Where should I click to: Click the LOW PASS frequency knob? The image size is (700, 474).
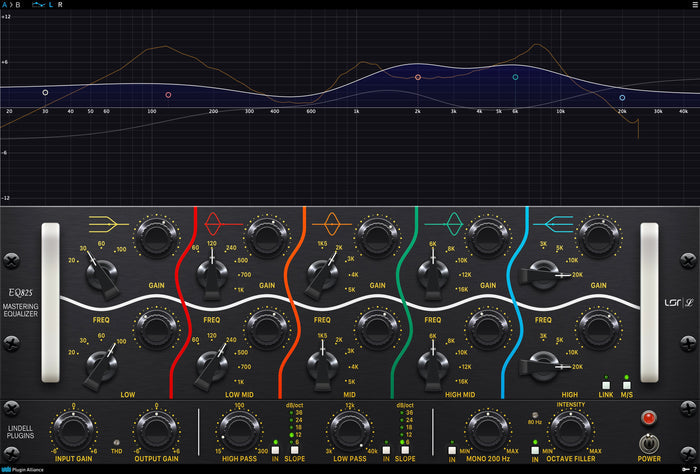click(x=350, y=430)
